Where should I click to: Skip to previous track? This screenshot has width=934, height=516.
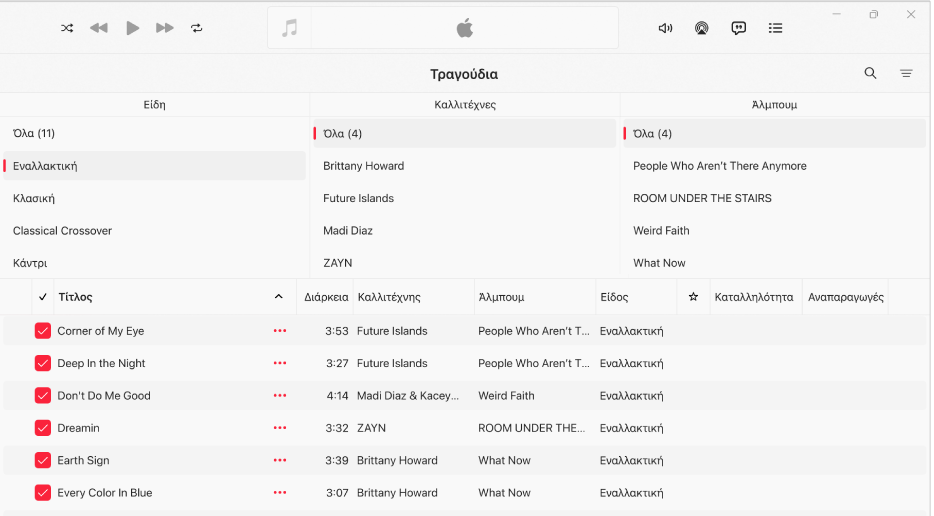tap(99, 28)
